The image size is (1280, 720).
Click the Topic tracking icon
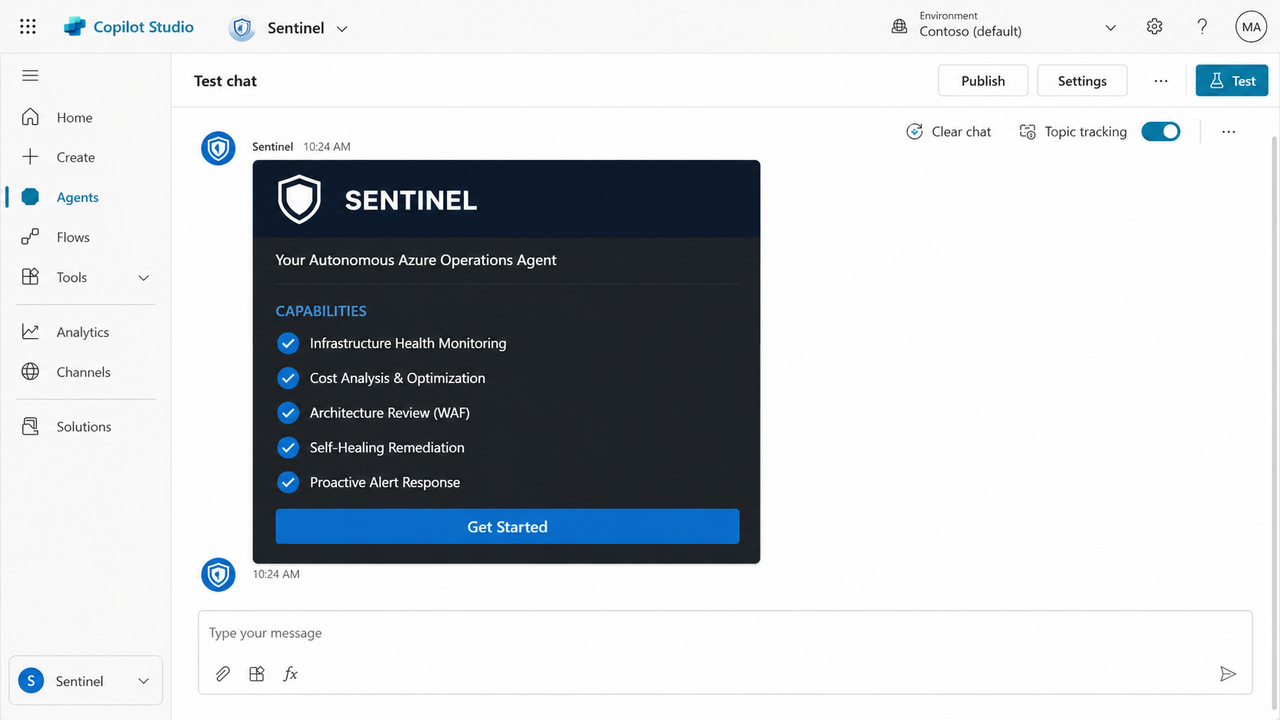(1027, 132)
